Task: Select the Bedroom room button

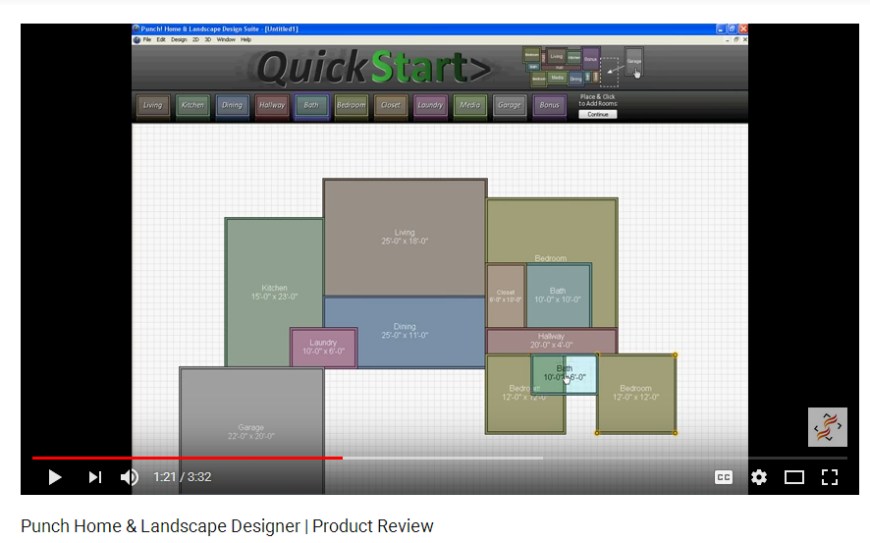Action: (x=351, y=105)
